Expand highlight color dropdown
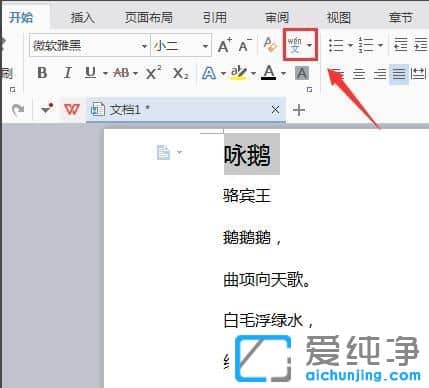Screen dimensions: 429x388 point(253,73)
